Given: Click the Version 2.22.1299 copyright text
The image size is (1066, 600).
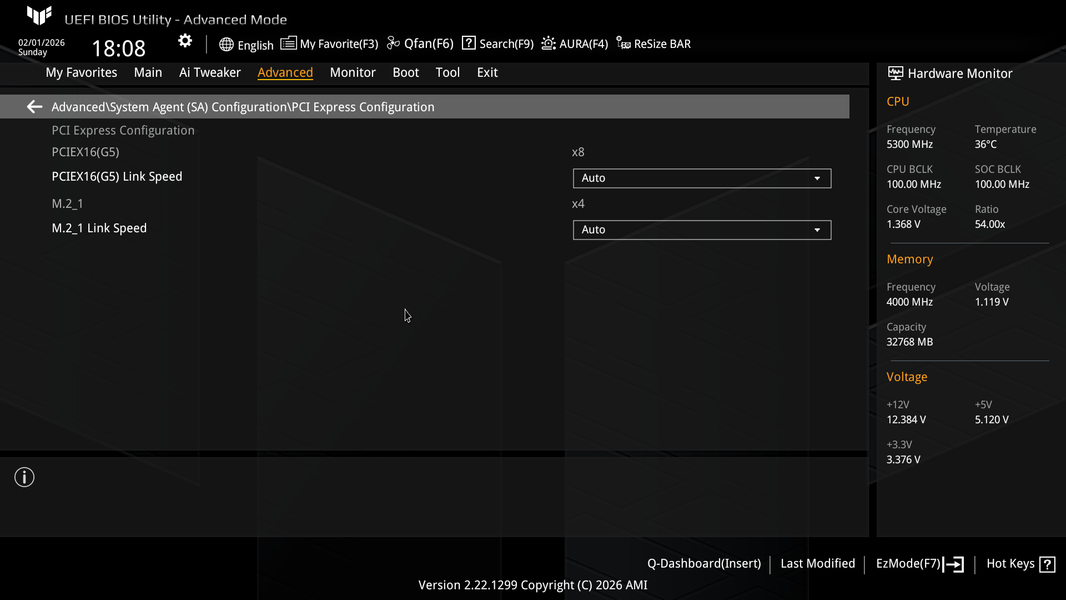Looking at the screenshot, I should point(532,584).
